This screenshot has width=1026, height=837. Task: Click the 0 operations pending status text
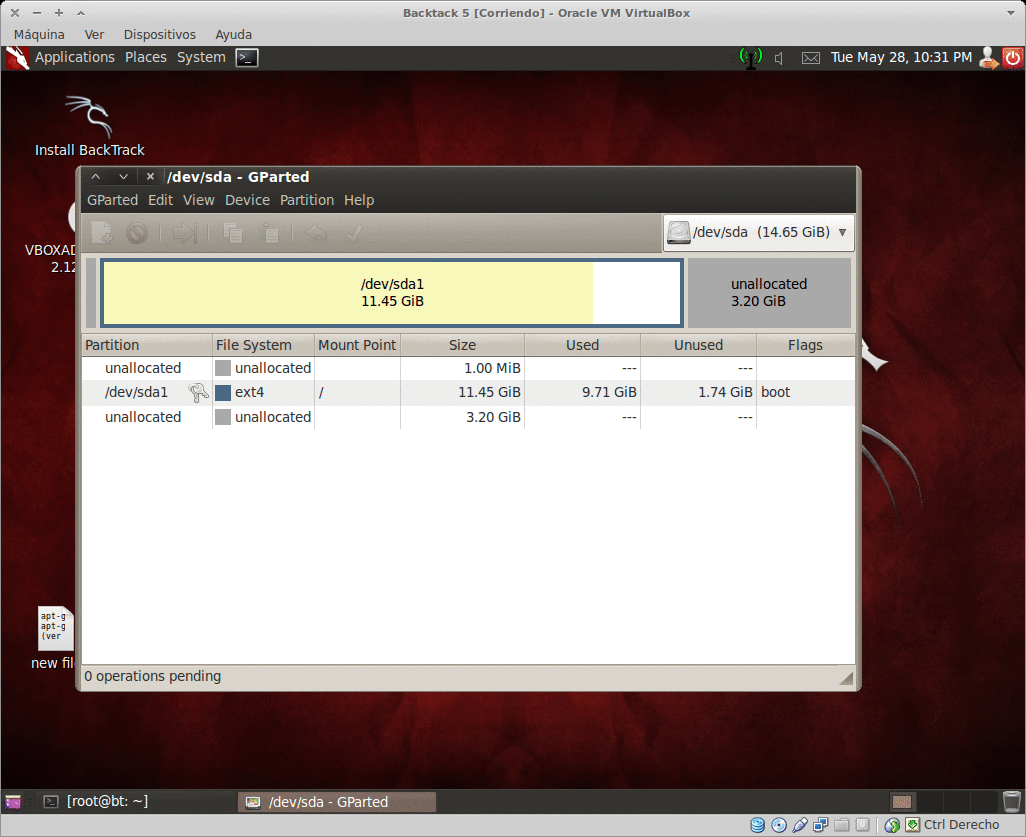click(152, 676)
